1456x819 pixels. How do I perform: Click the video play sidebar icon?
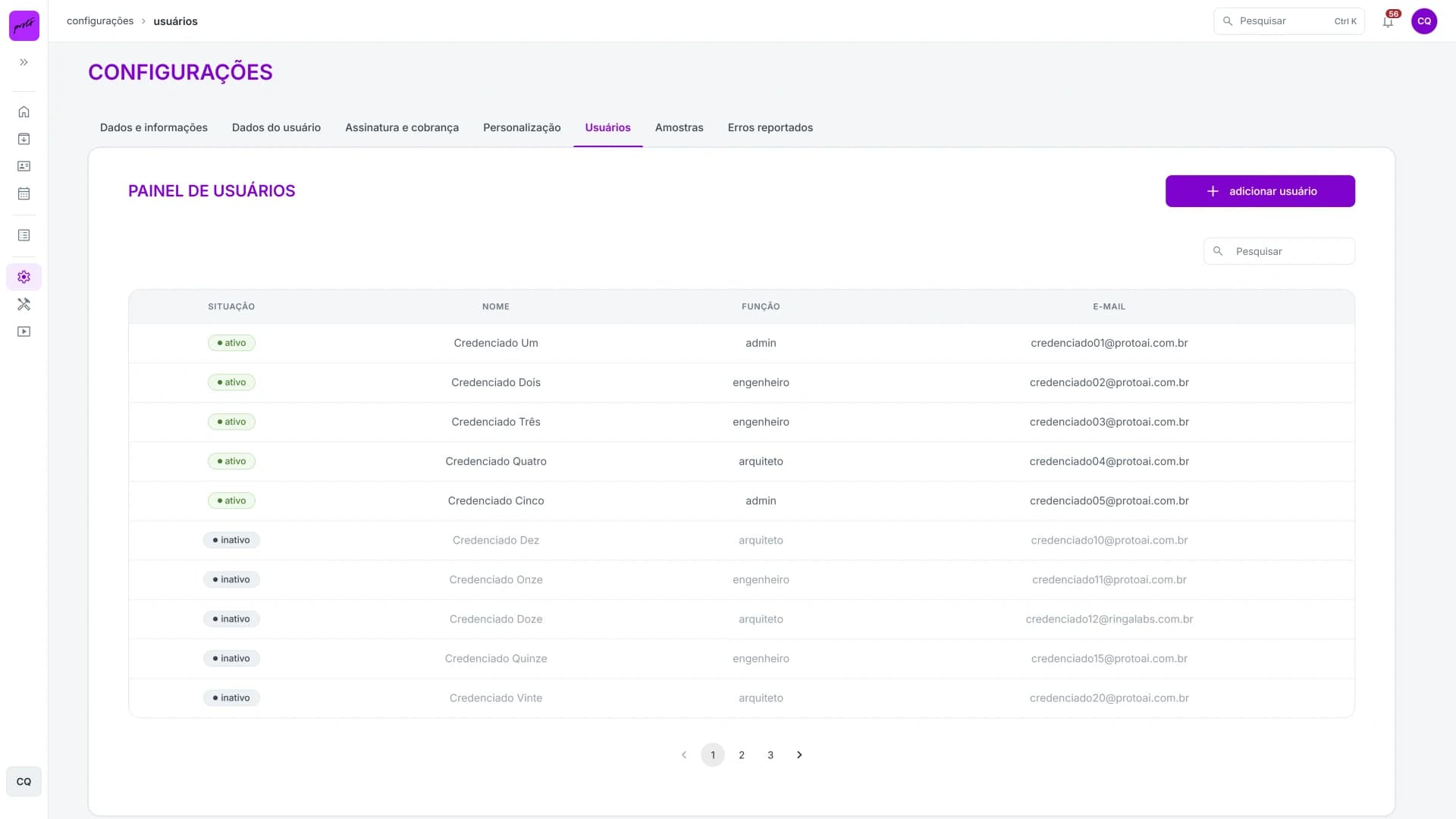(24, 331)
